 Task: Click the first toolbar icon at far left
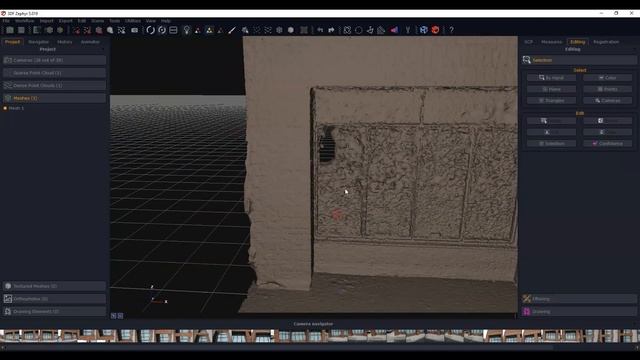click(10, 30)
